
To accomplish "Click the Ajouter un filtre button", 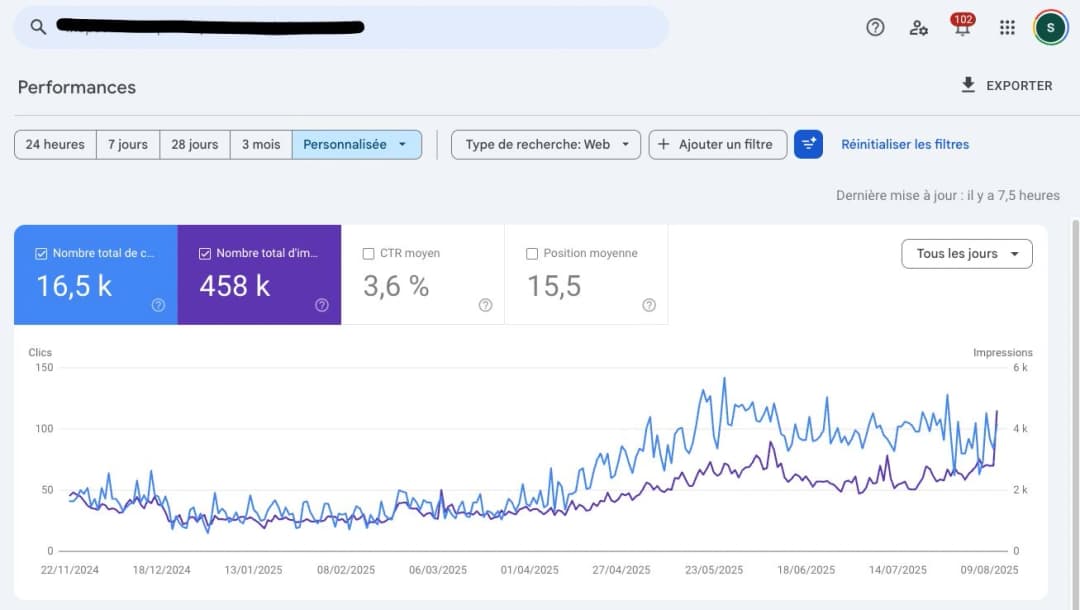I will (717, 144).
